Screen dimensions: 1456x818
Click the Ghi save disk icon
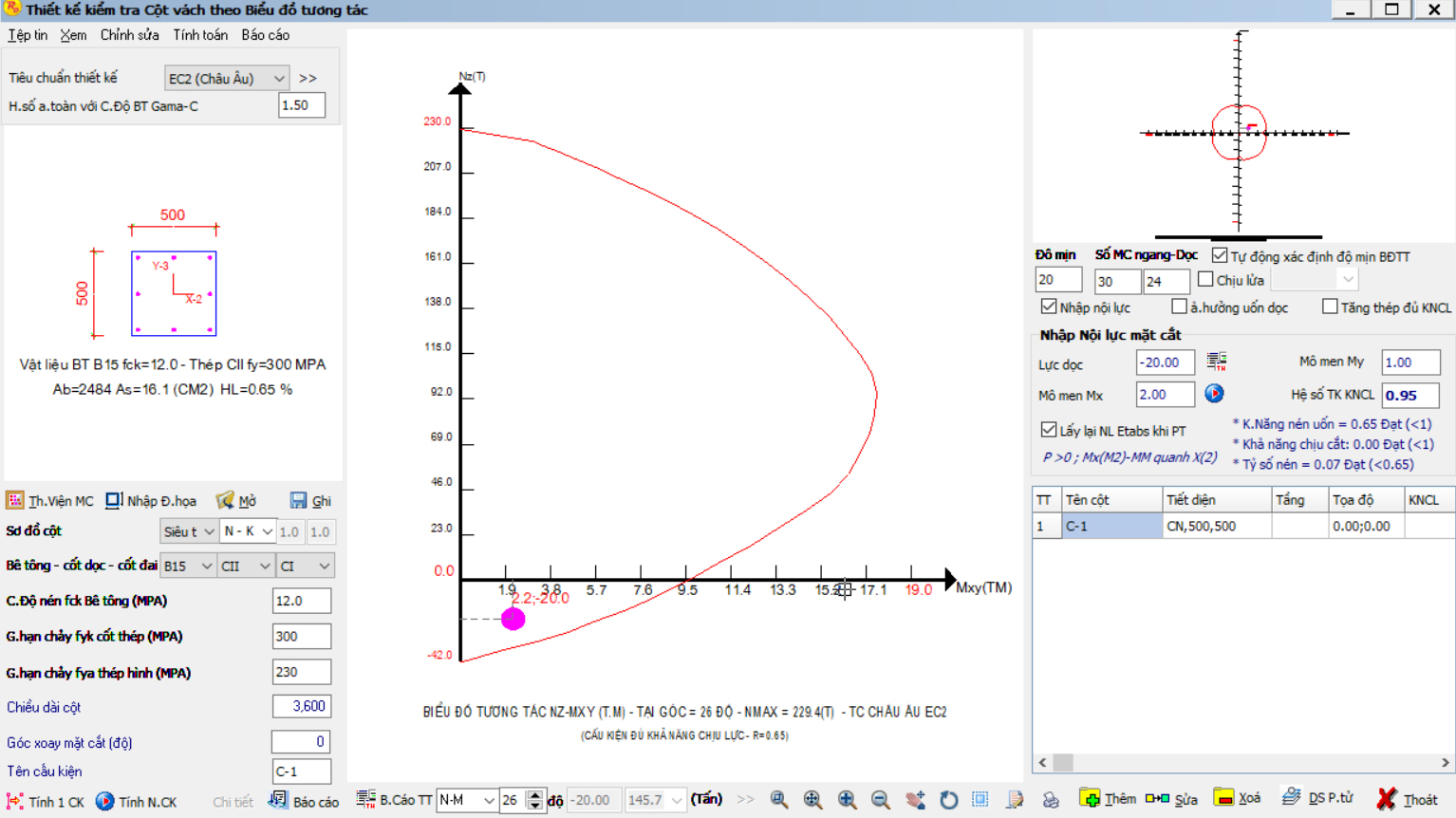point(299,500)
